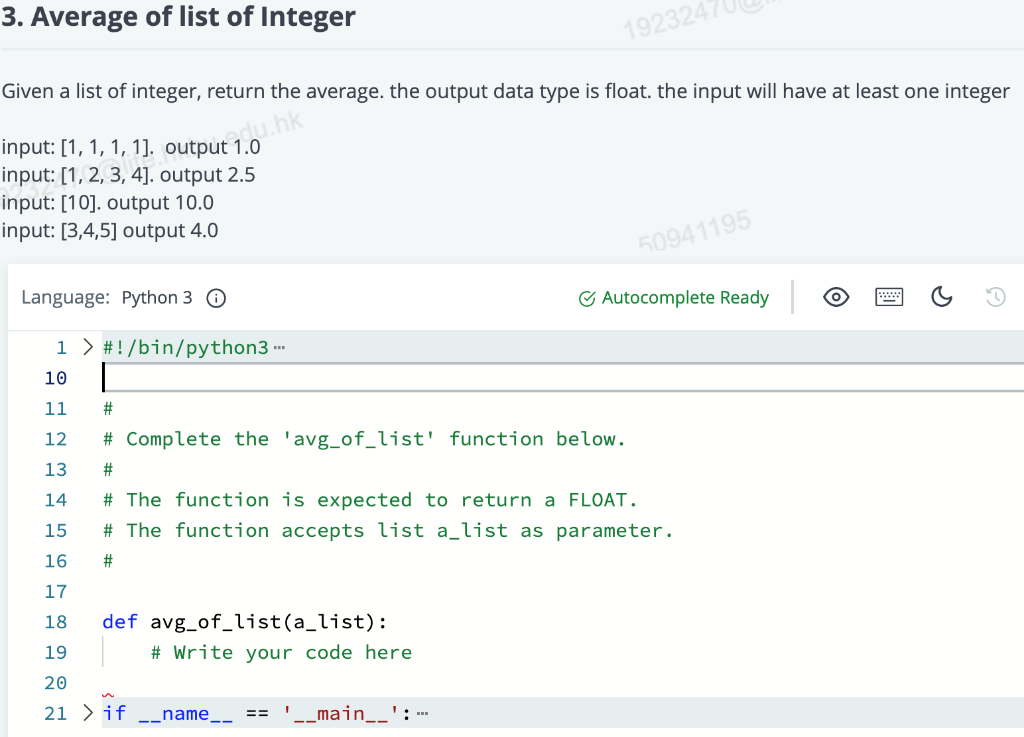This screenshot has height=737, width=1024.
Task: Open the edit history restore icon
Action: point(996,296)
